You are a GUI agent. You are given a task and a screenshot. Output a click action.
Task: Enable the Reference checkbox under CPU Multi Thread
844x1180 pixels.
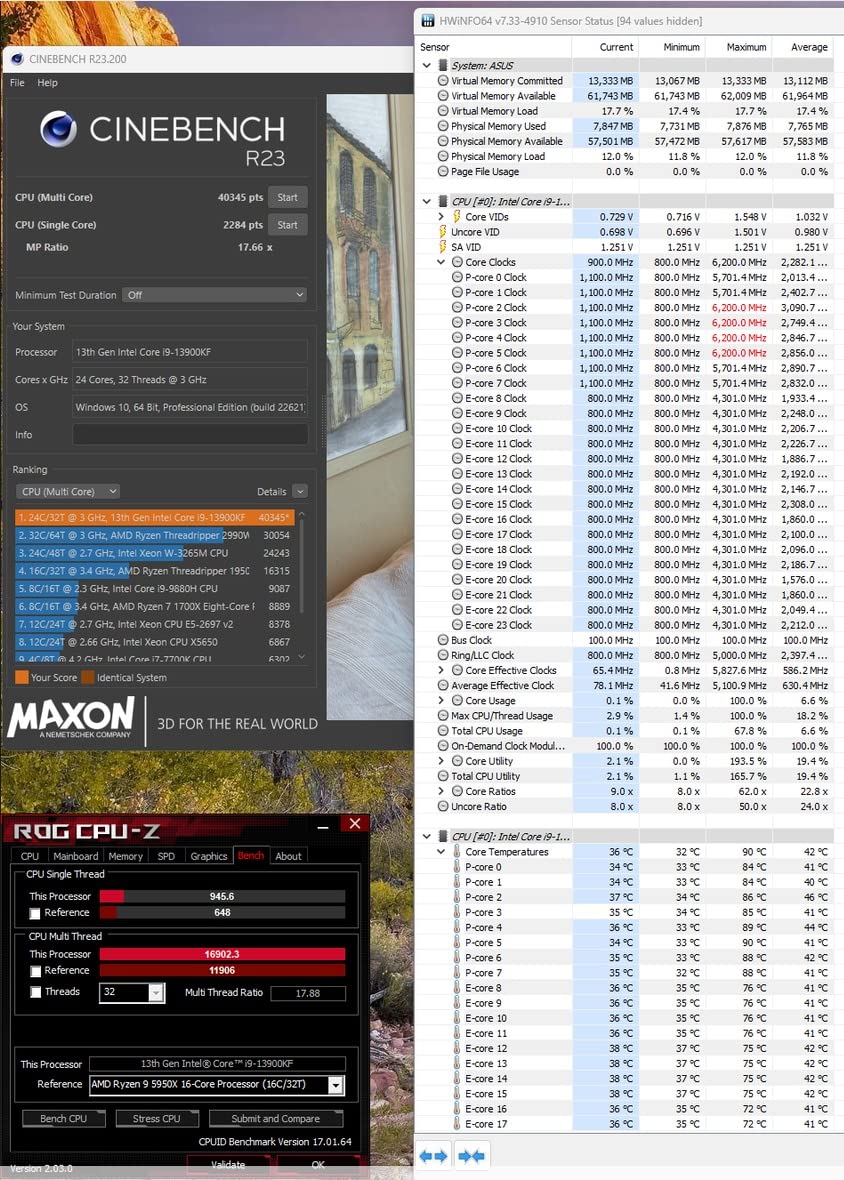pyautogui.click(x=36, y=971)
